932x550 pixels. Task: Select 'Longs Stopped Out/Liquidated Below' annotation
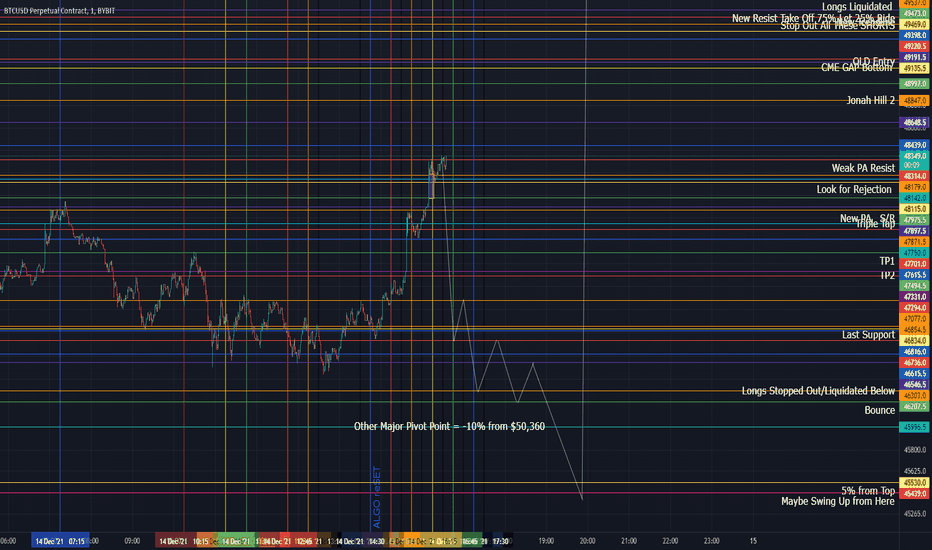[818, 391]
